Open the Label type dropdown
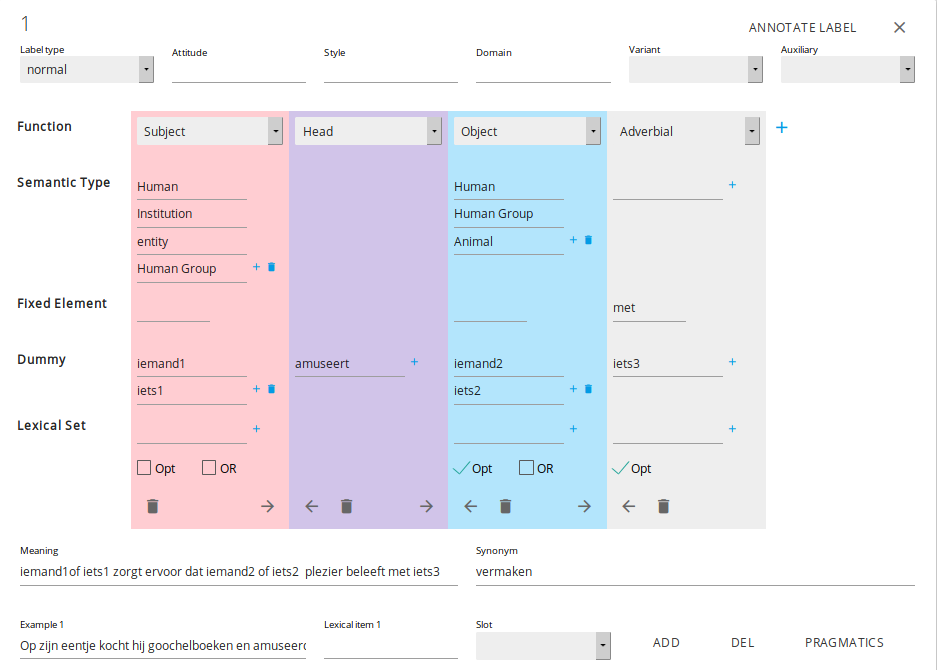 (x=86, y=69)
